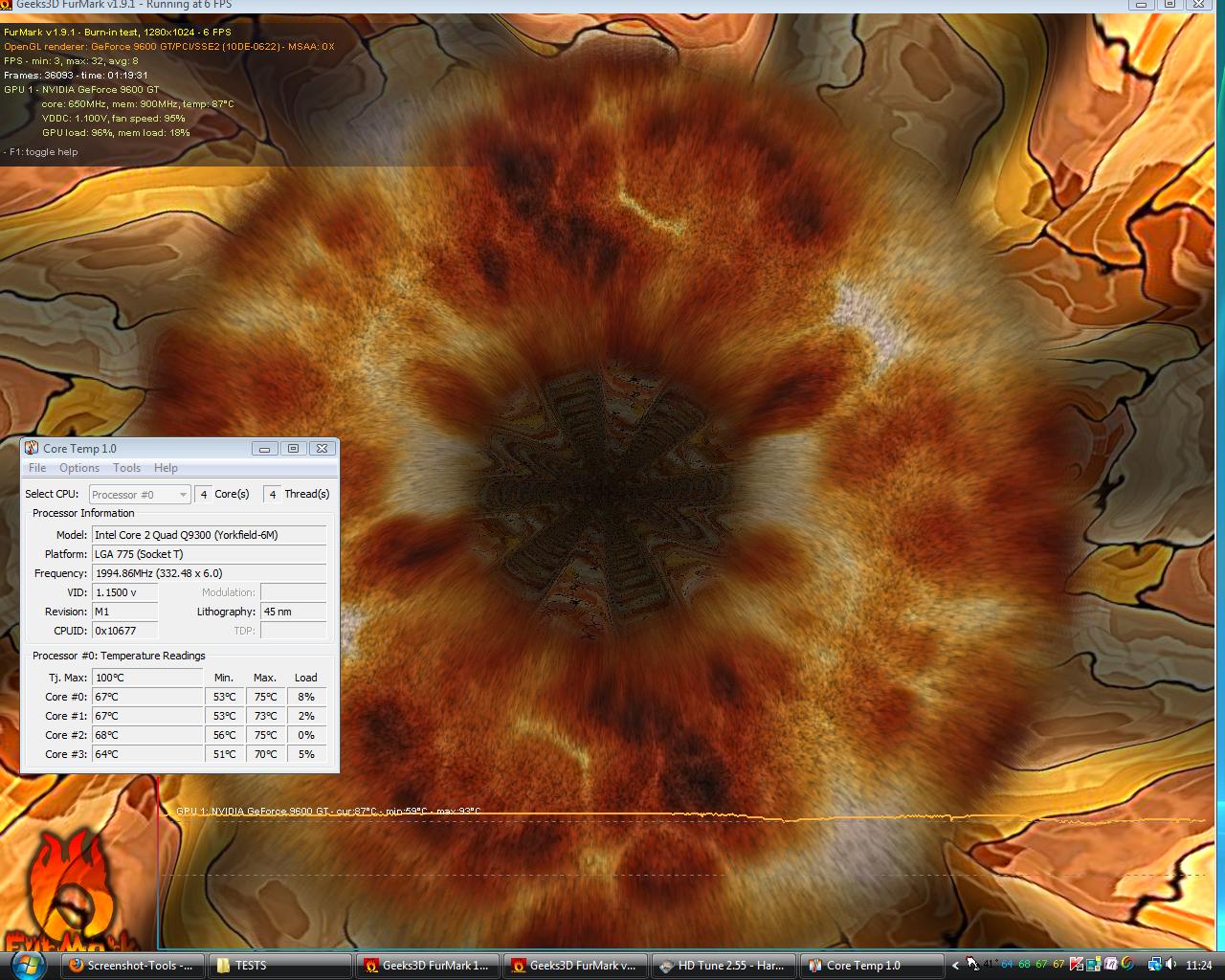Open the File menu in Core Temp
1225x980 pixels.
[x=37, y=468]
